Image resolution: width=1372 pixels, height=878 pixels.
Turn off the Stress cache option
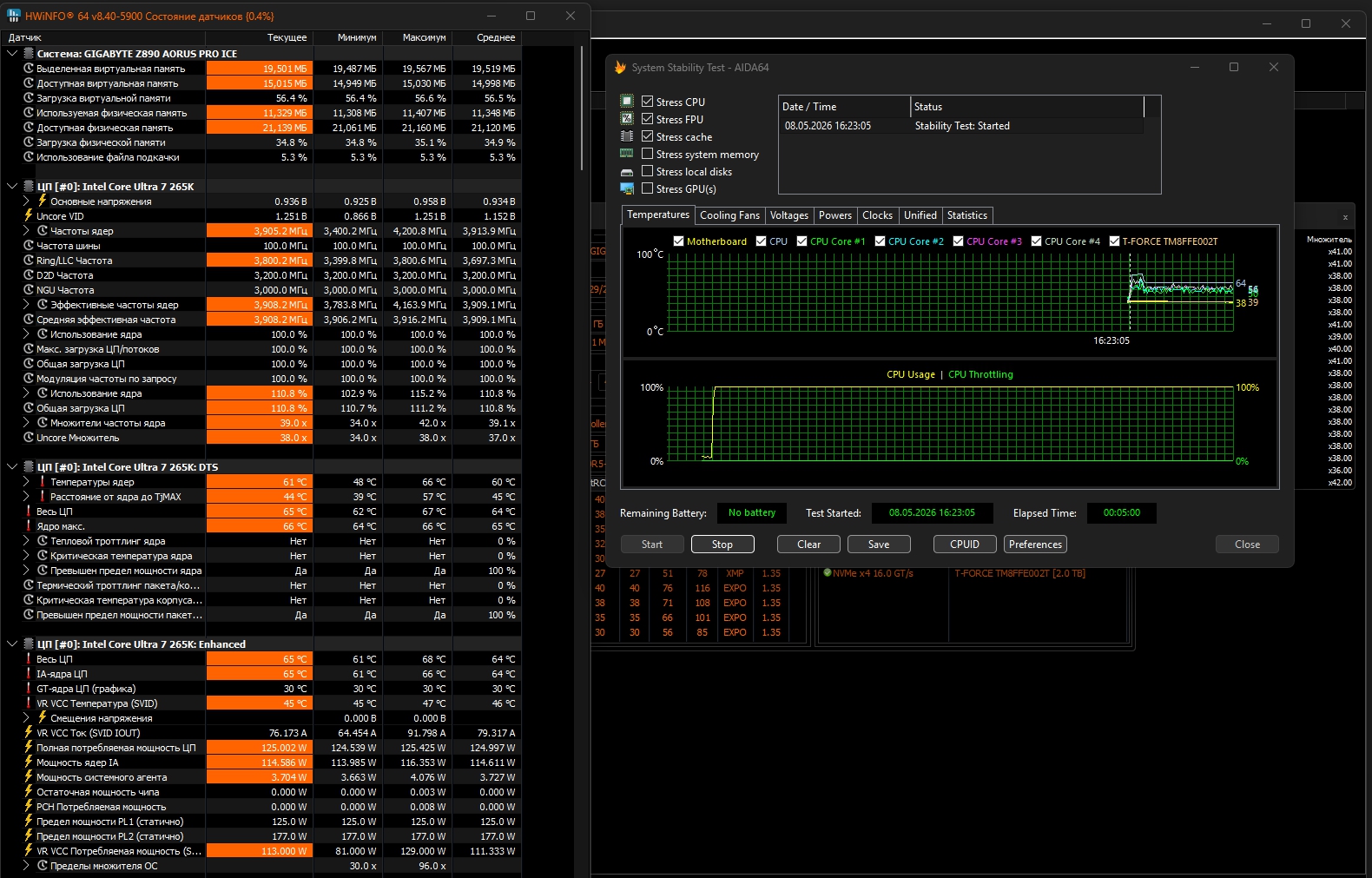click(x=647, y=136)
